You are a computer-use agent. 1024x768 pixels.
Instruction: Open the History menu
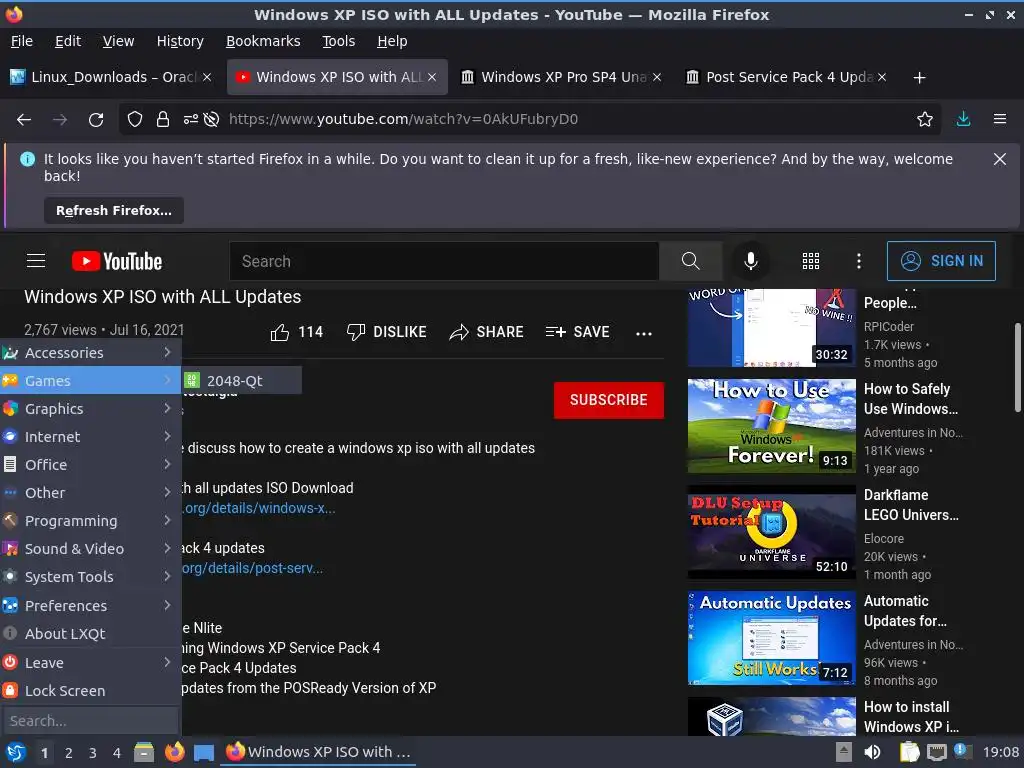180,41
